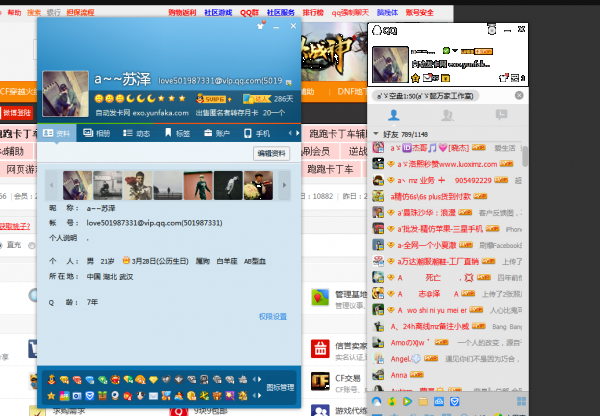Open contact 'a万达潮服潮鞋-工厂直销'
600x416 pixels.
(x=448, y=261)
